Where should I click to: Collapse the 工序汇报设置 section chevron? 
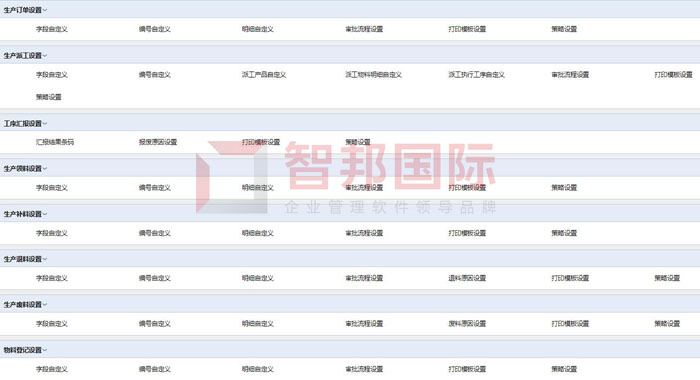click(x=45, y=124)
